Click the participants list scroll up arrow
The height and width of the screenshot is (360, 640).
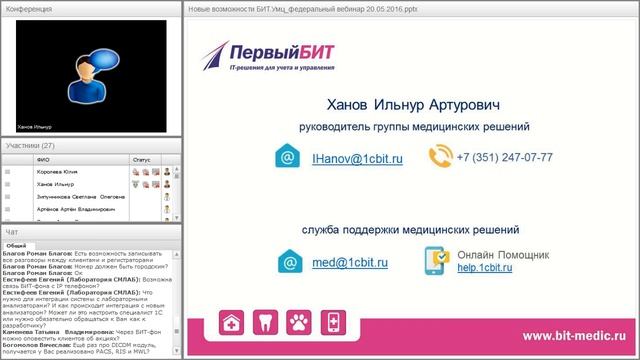(x=177, y=169)
